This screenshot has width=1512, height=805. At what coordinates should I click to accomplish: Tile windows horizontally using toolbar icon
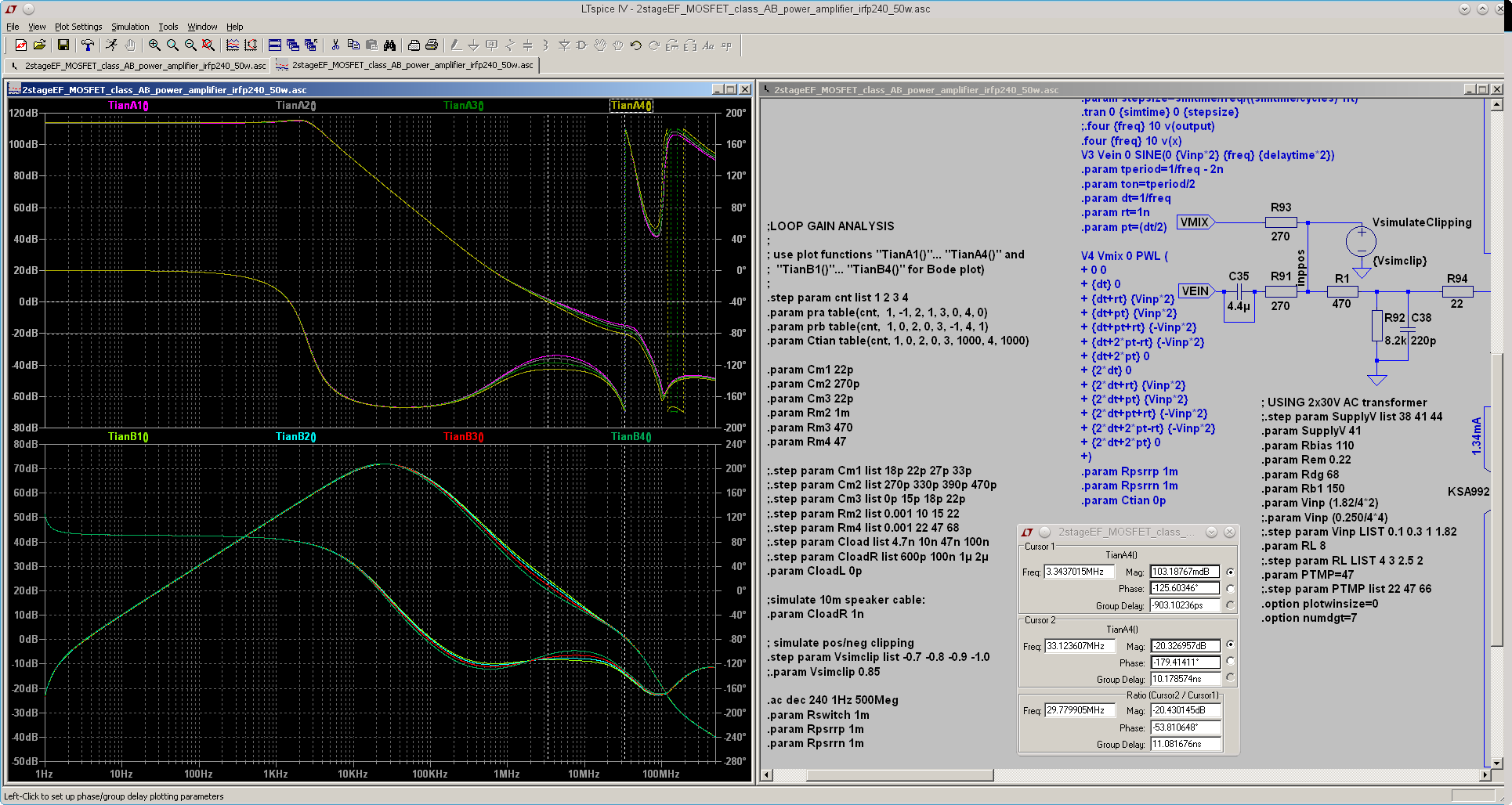(x=275, y=45)
